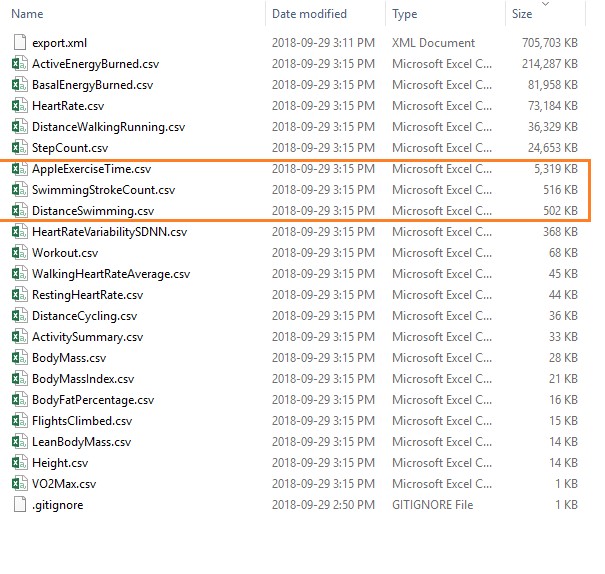Click the .gitignore file icon
This screenshot has width=605, height=574.
pyautogui.click(x=20, y=505)
